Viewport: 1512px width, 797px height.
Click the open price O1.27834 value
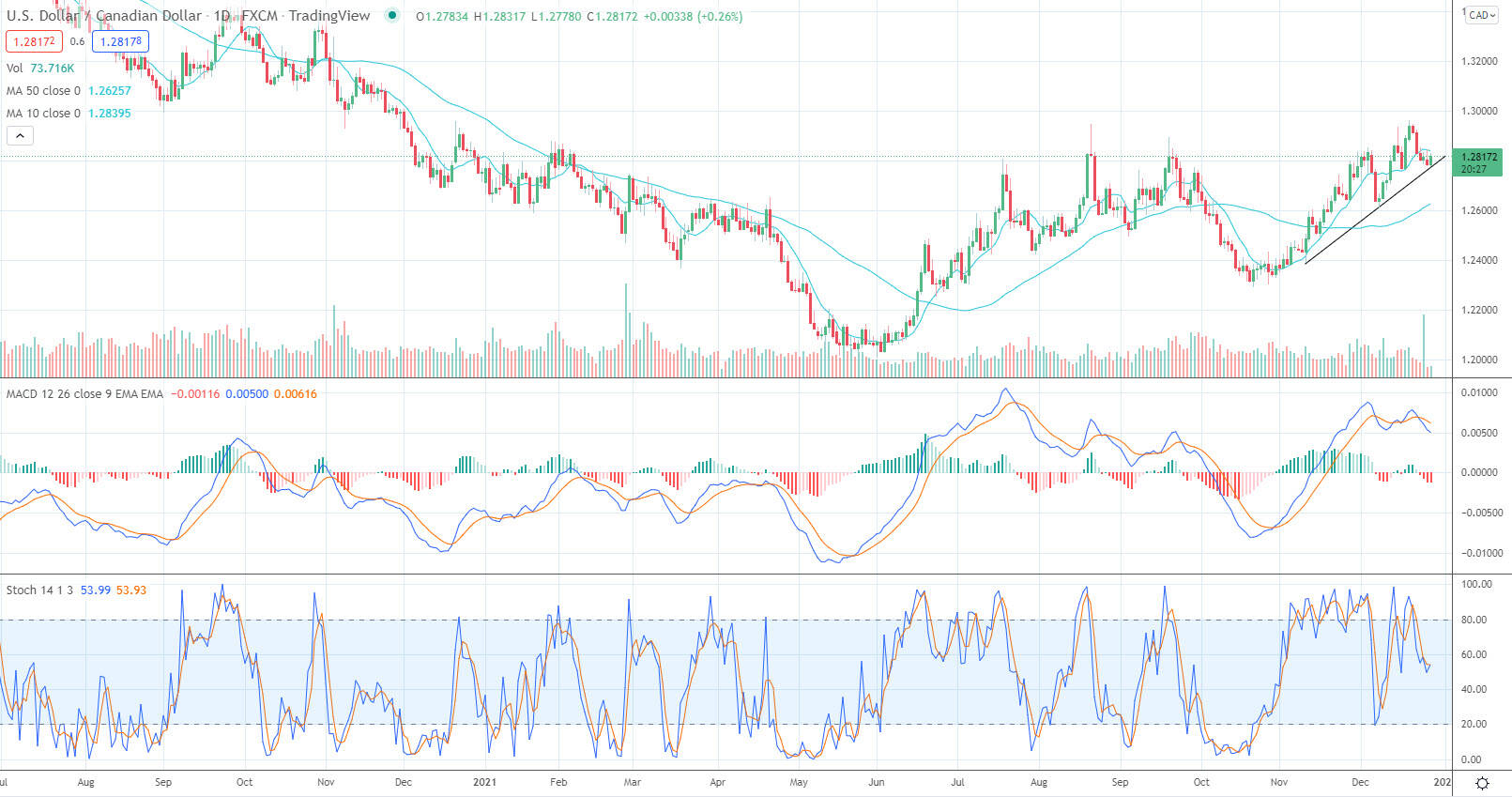(x=442, y=16)
